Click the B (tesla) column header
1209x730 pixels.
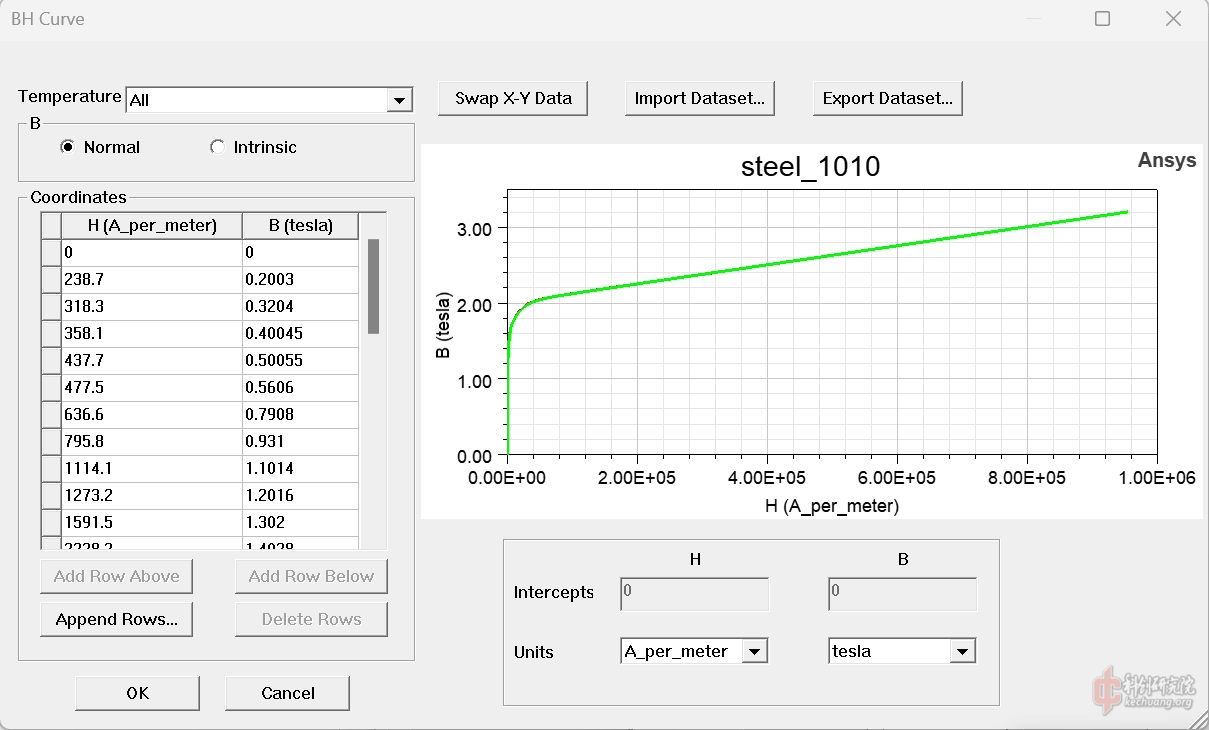click(301, 225)
